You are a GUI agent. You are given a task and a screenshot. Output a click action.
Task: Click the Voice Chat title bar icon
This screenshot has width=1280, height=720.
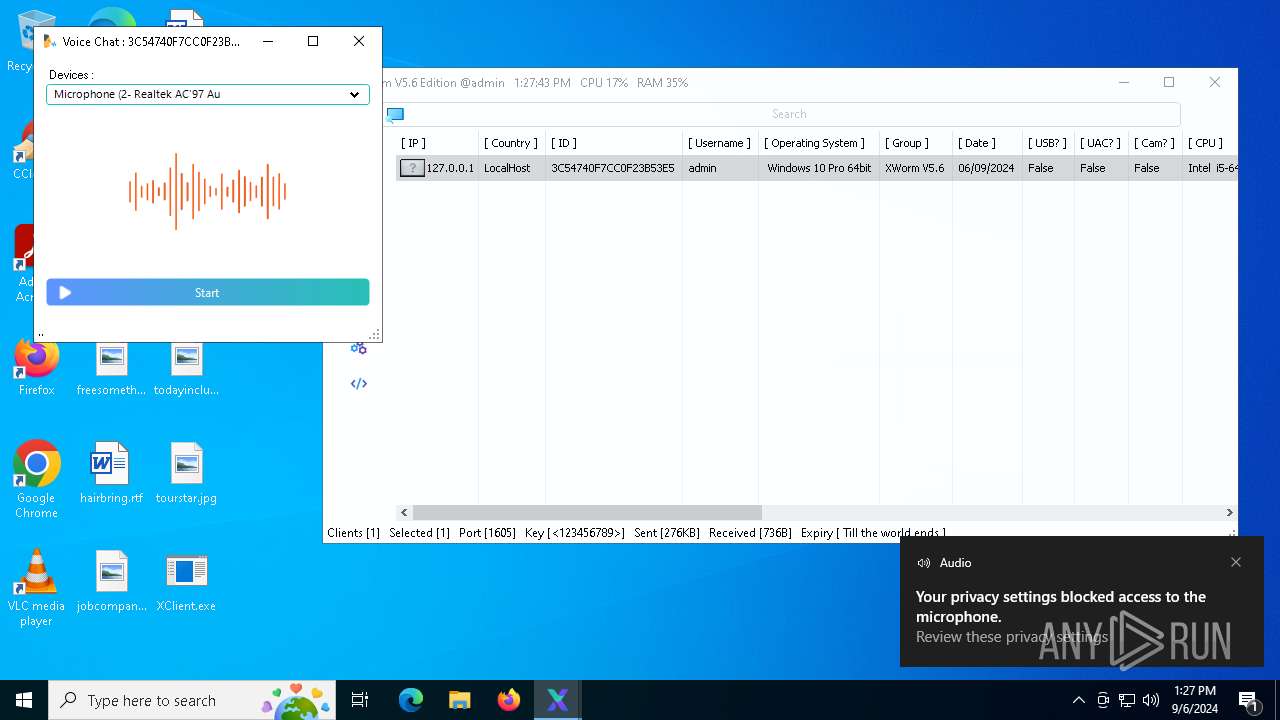click(x=49, y=41)
